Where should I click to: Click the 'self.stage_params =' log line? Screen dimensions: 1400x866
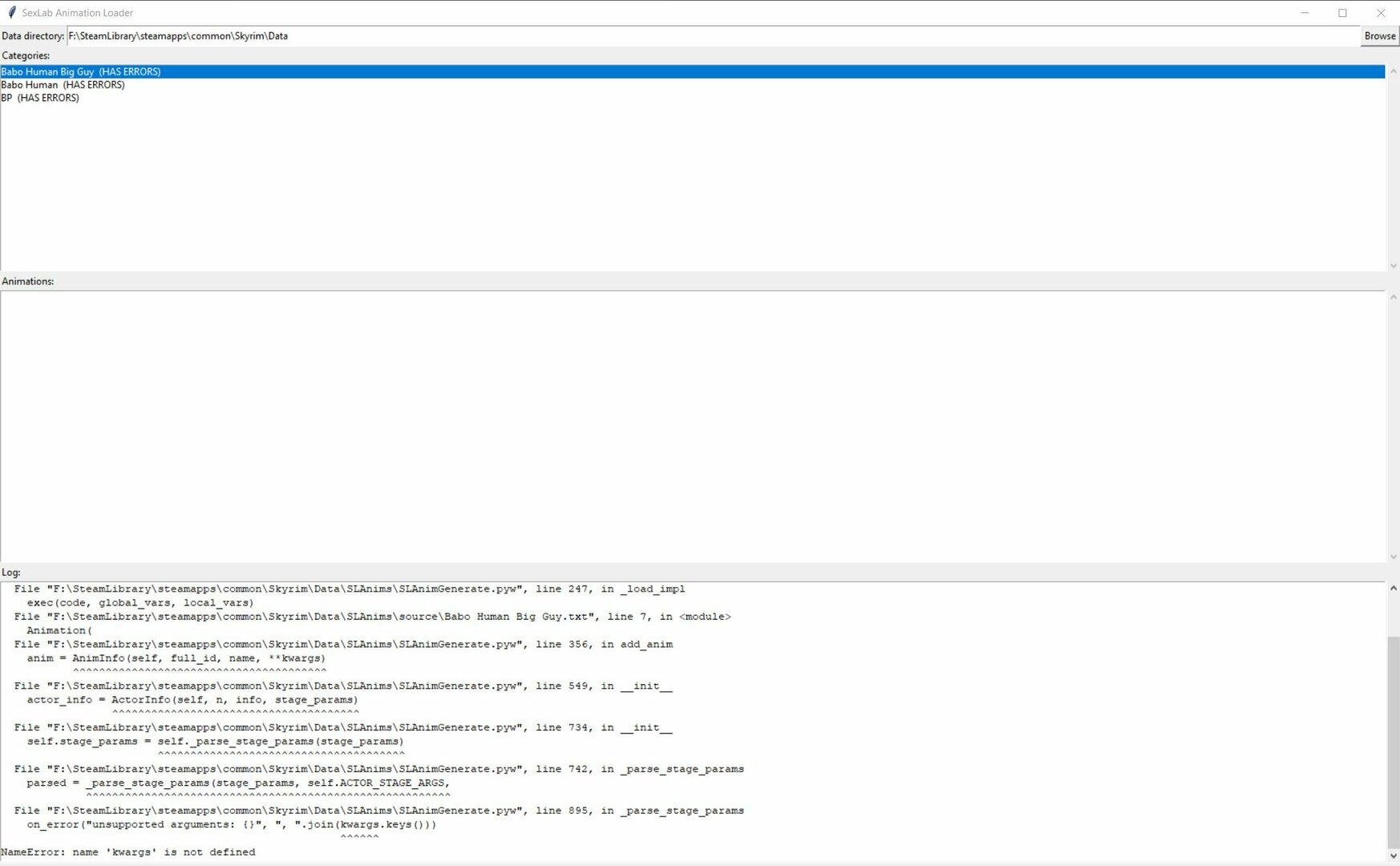pyautogui.click(x=215, y=742)
